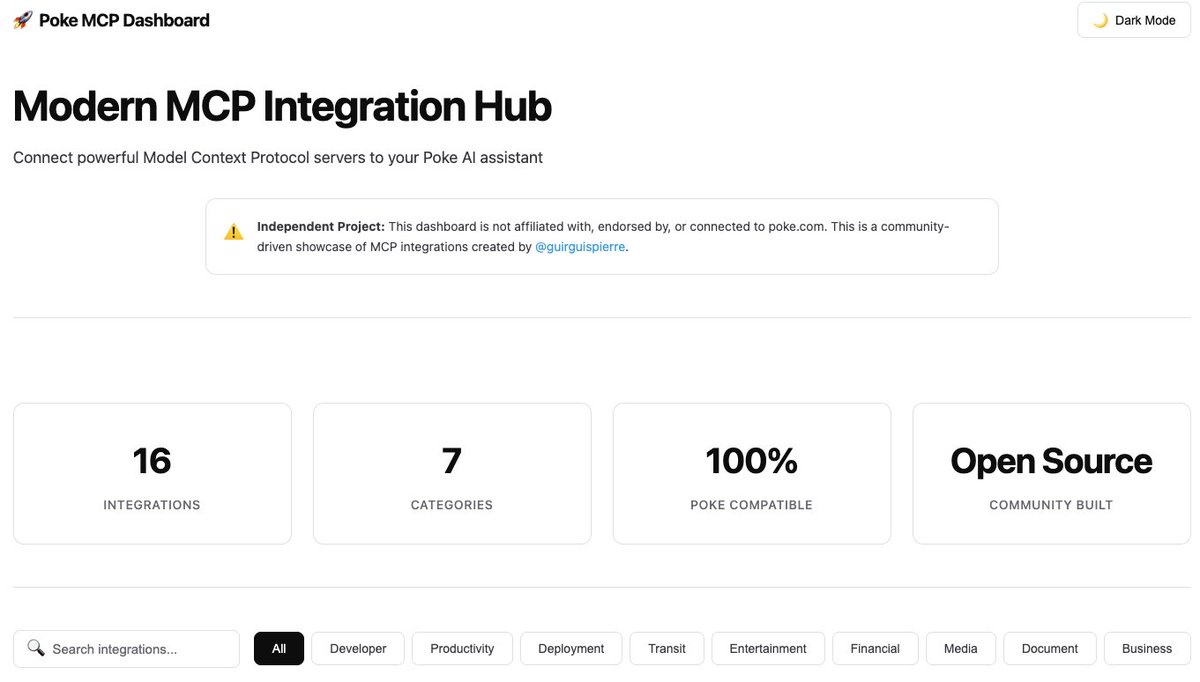1200x682 pixels.
Task: Choose the Financial filter chip
Action: click(x=875, y=649)
